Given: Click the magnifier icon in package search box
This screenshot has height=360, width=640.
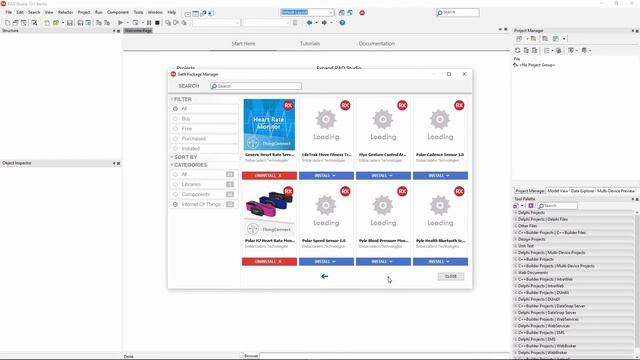Looking at the screenshot, I should click(214, 86).
